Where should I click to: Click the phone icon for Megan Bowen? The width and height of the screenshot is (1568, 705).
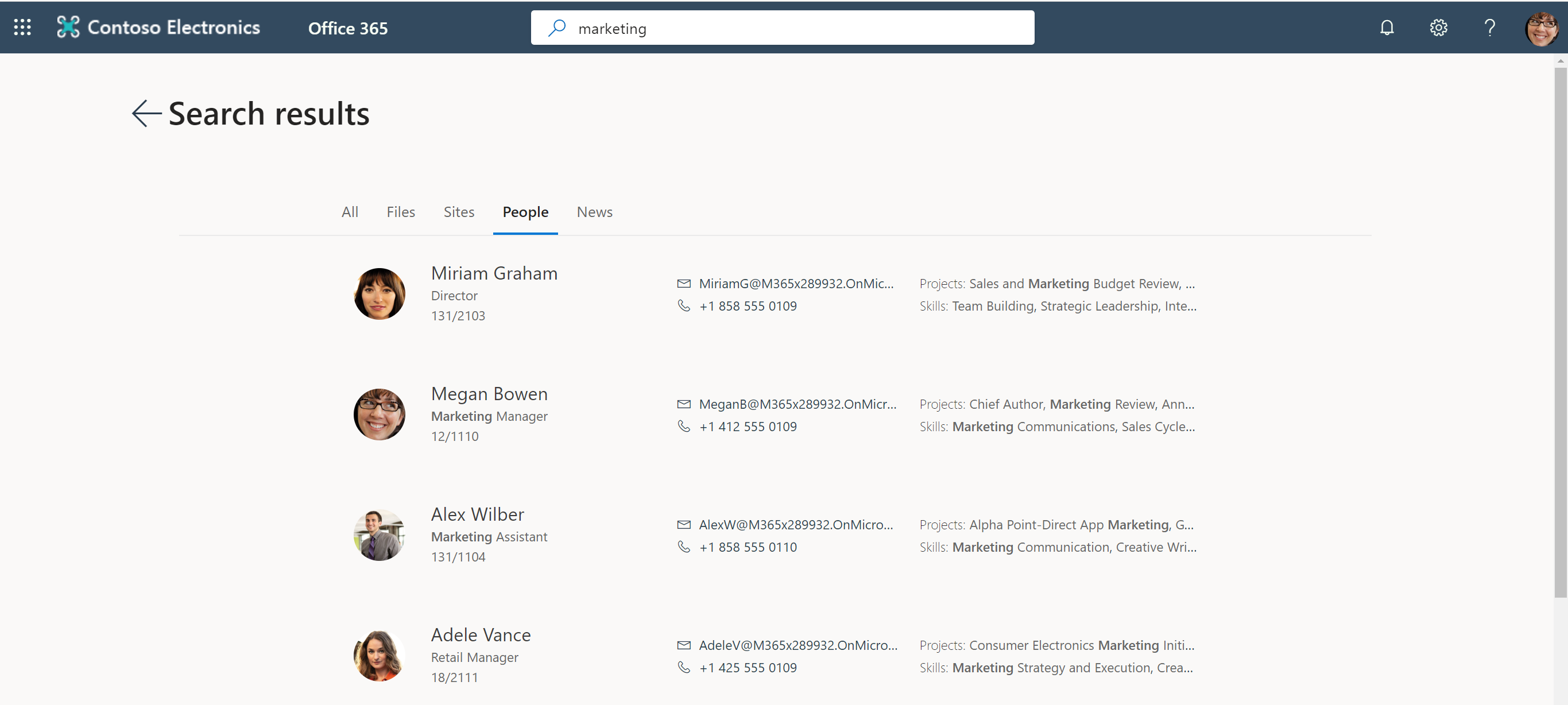click(x=684, y=426)
